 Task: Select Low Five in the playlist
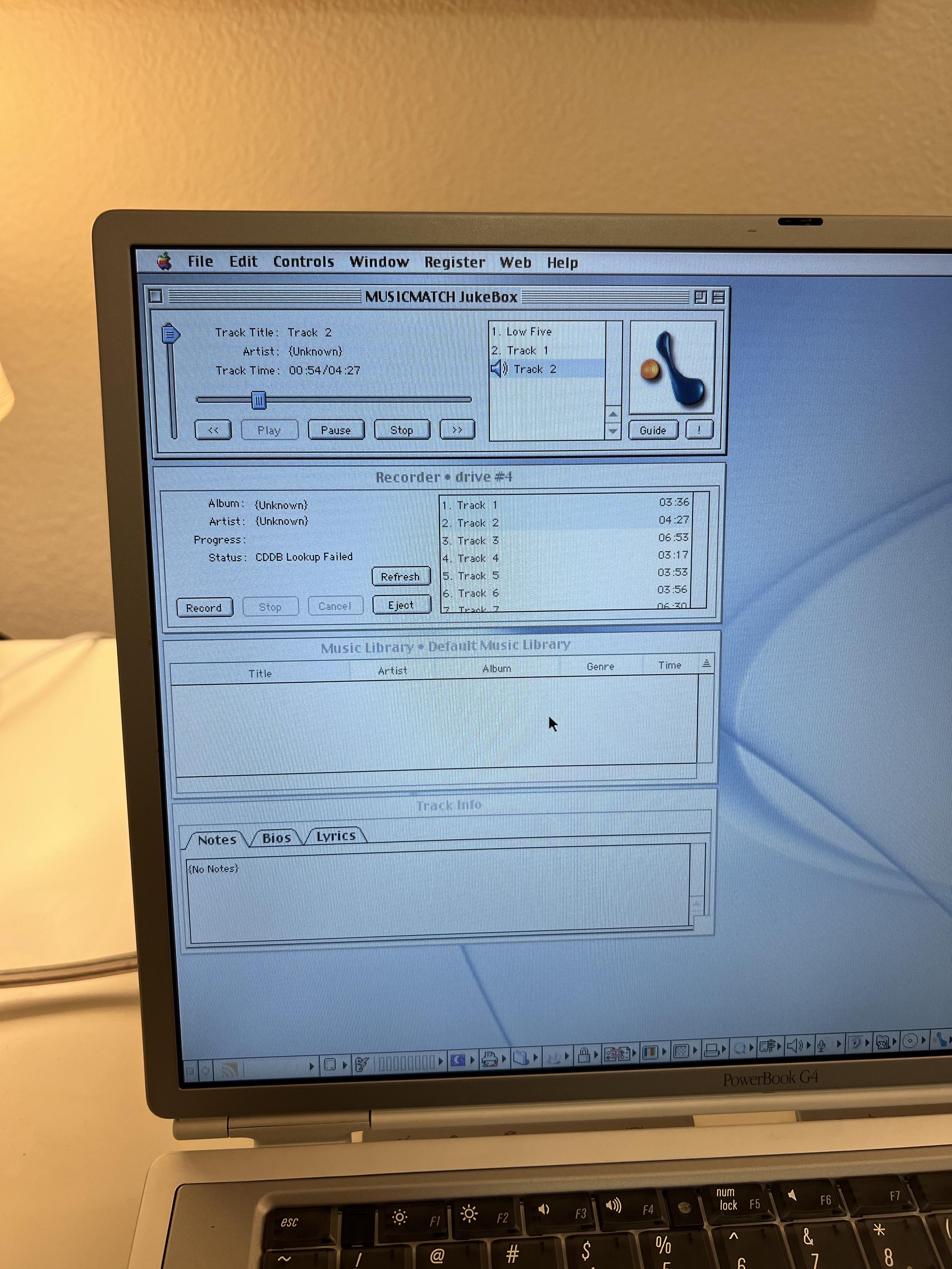[x=546, y=332]
